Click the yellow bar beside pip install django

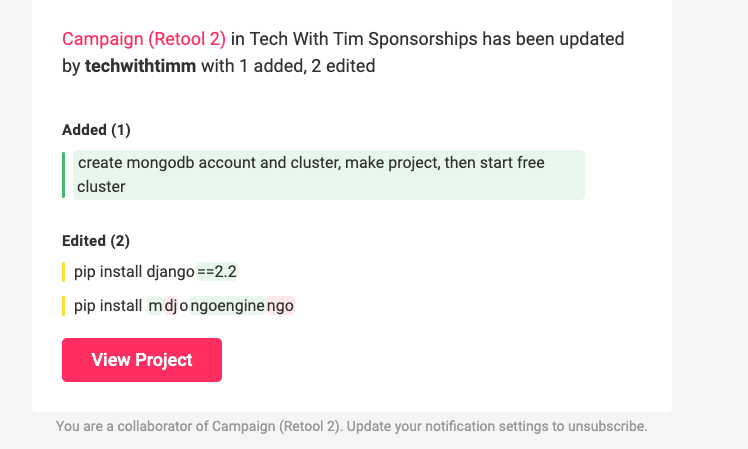coord(63,272)
